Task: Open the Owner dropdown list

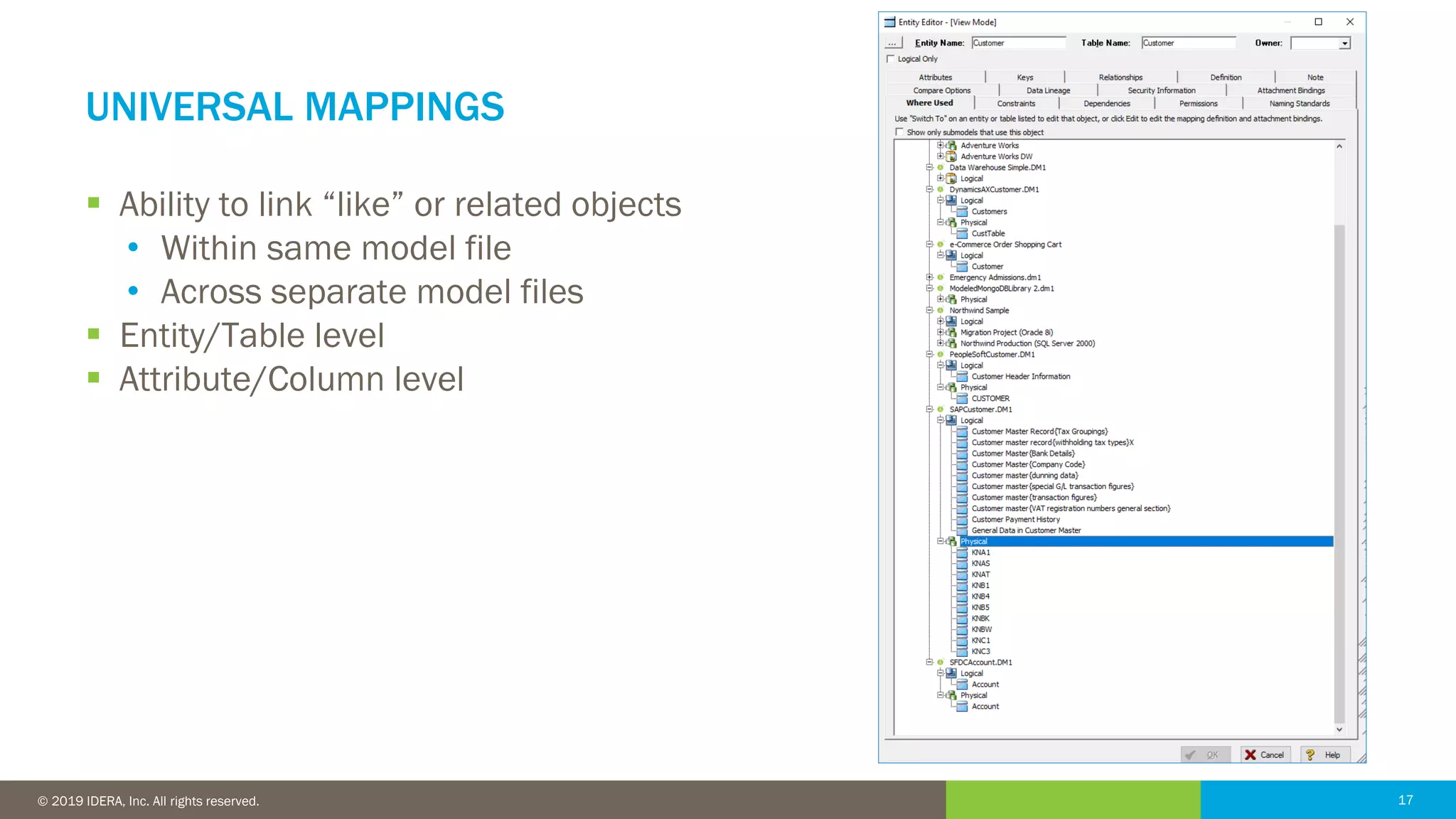Action: pos(1344,43)
